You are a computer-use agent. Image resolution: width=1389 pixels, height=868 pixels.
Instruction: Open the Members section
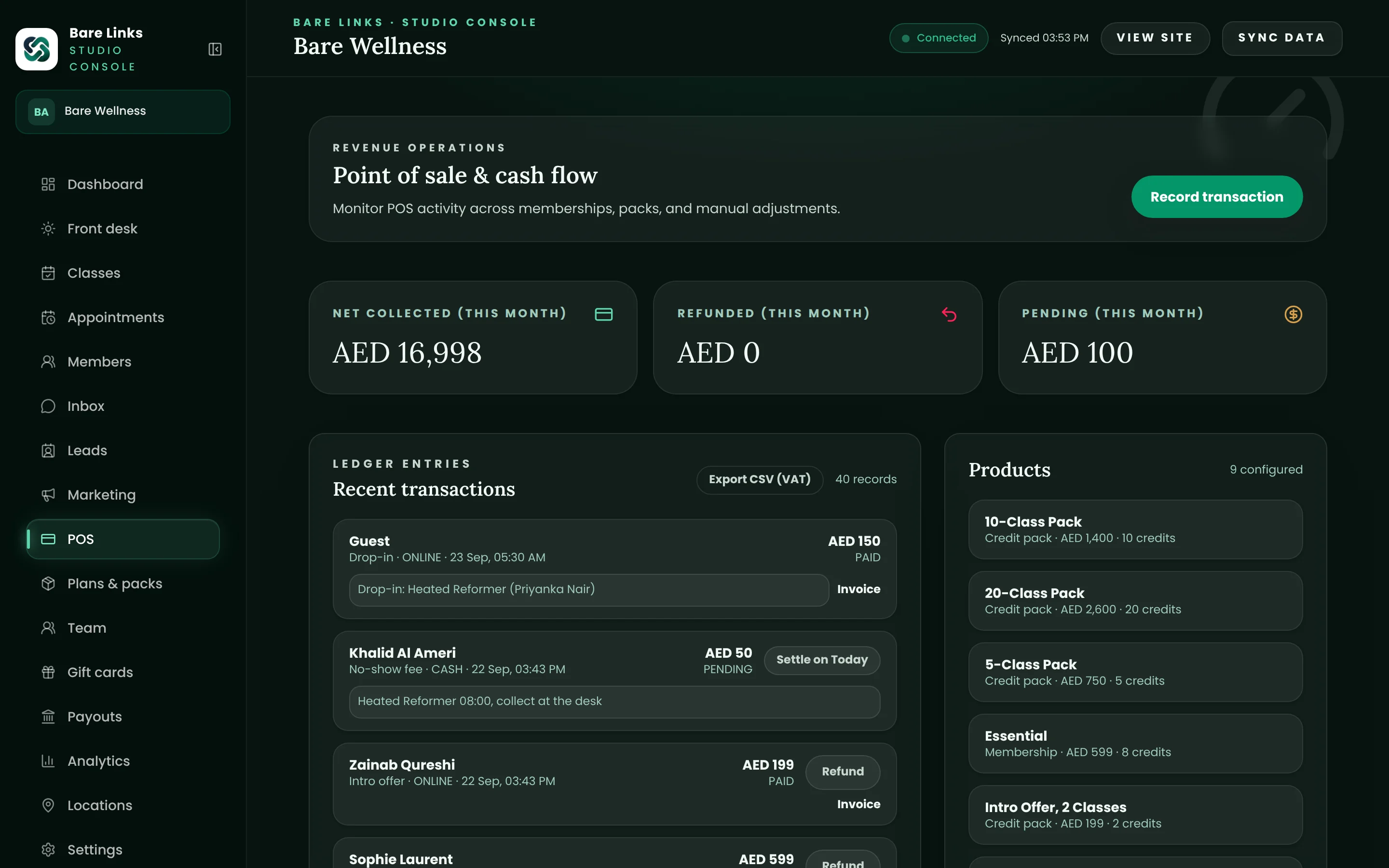123,362
